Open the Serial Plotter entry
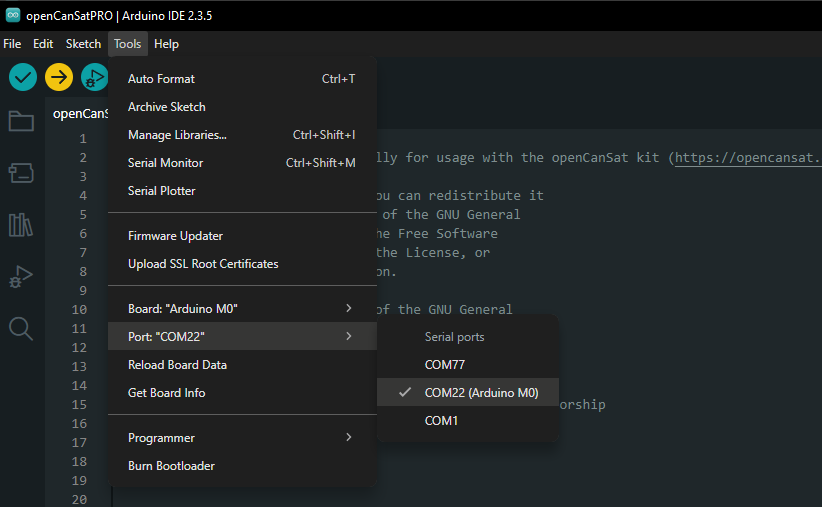The image size is (822, 507). click(242, 191)
